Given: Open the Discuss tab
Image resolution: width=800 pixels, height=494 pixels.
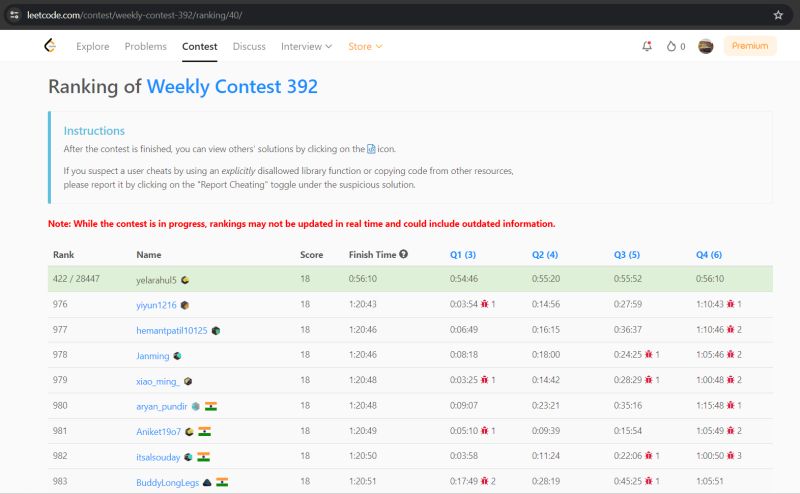Looking at the screenshot, I should pyautogui.click(x=249, y=46).
